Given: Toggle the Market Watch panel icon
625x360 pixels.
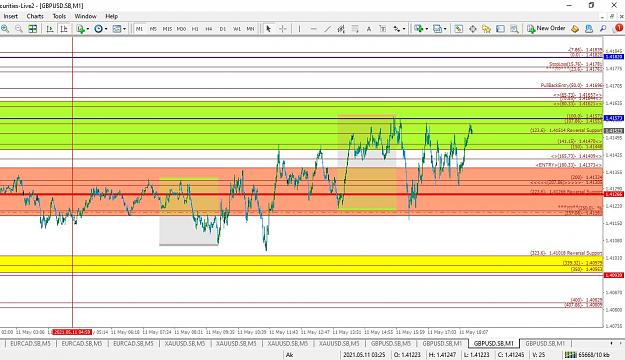Looking at the screenshot, I should tap(458, 29).
